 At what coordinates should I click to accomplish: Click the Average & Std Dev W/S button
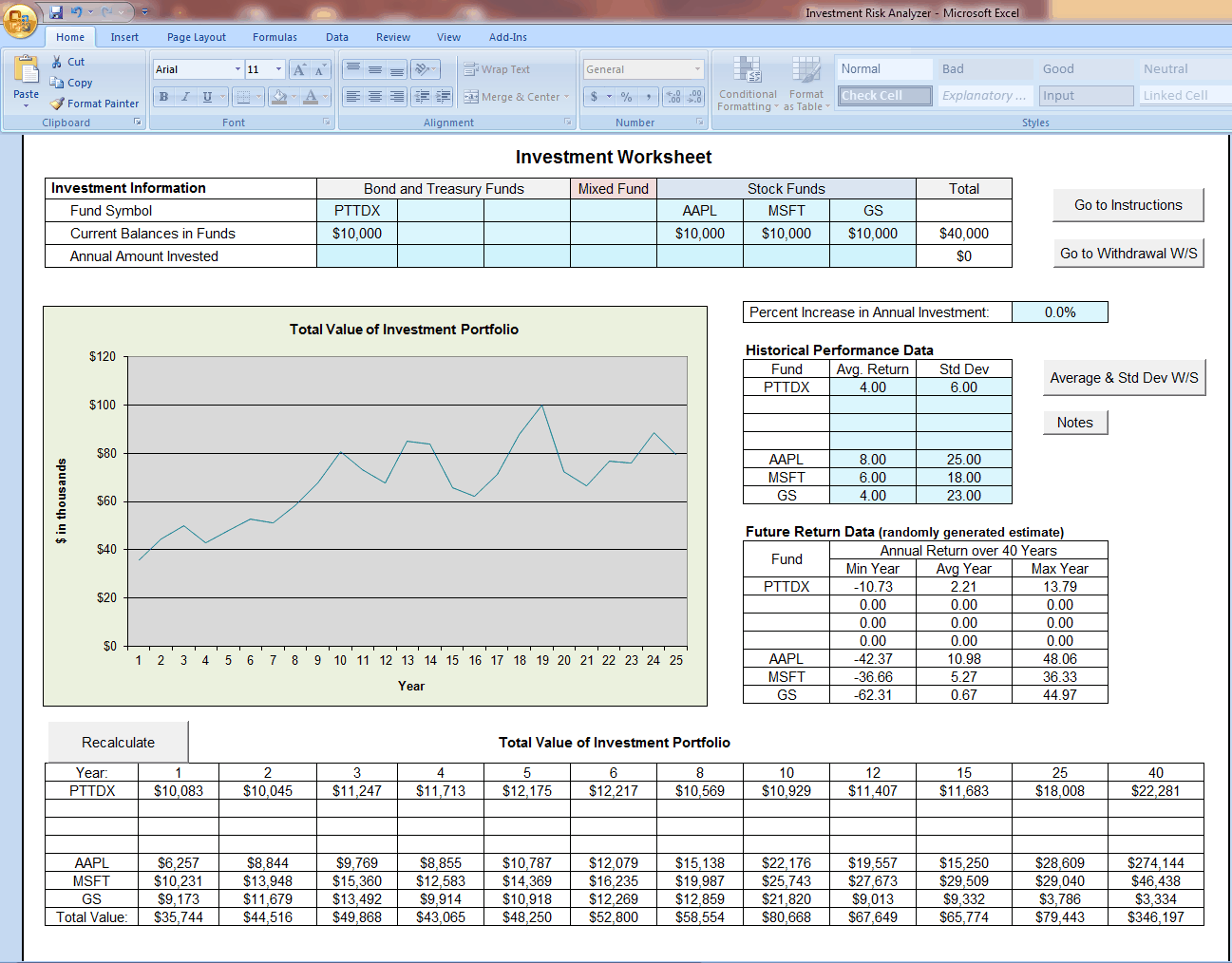tap(1124, 378)
